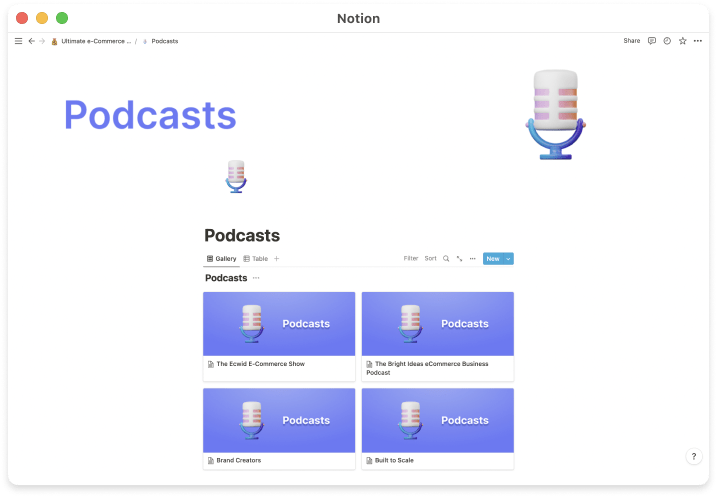Image resolution: width=717 pixels, height=497 pixels.
Task: Click the large microphone image on right
Action: (555, 114)
